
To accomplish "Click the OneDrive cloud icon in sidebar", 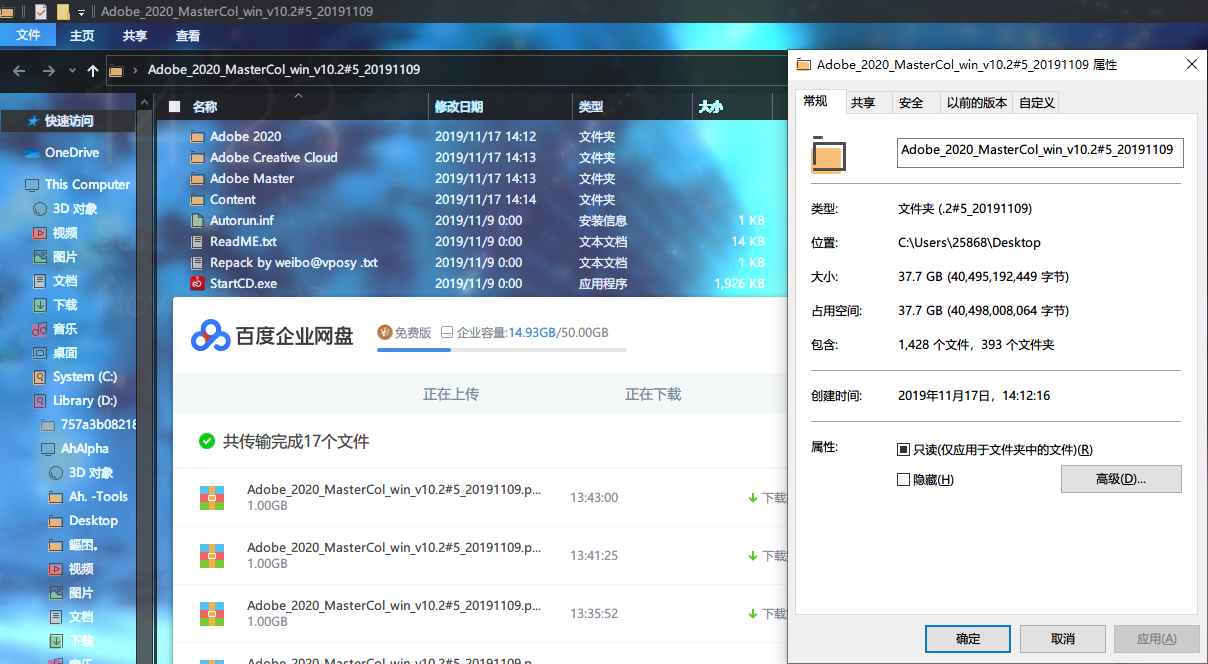I will [32, 153].
